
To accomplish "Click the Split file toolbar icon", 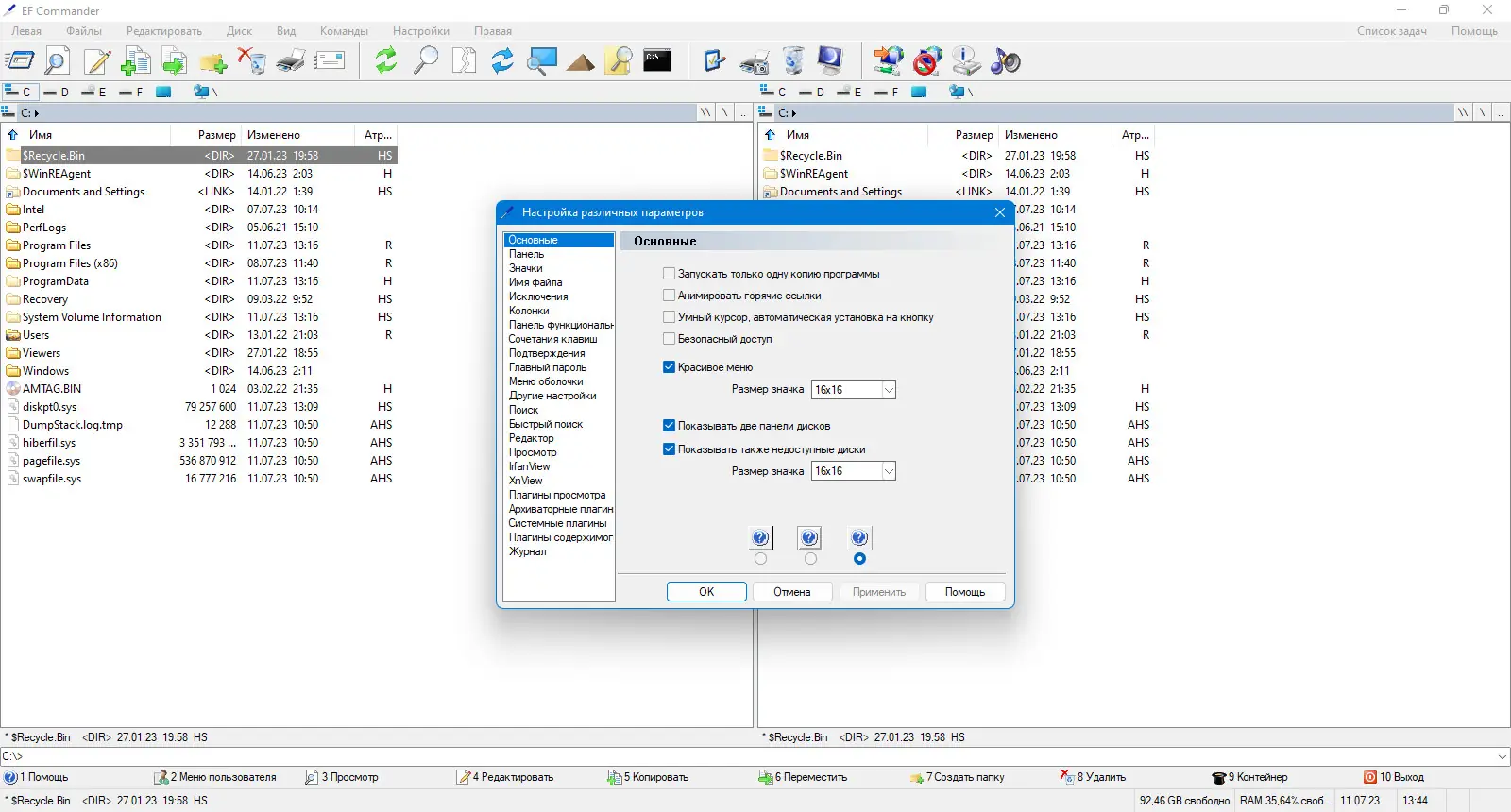I will (x=464, y=61).
